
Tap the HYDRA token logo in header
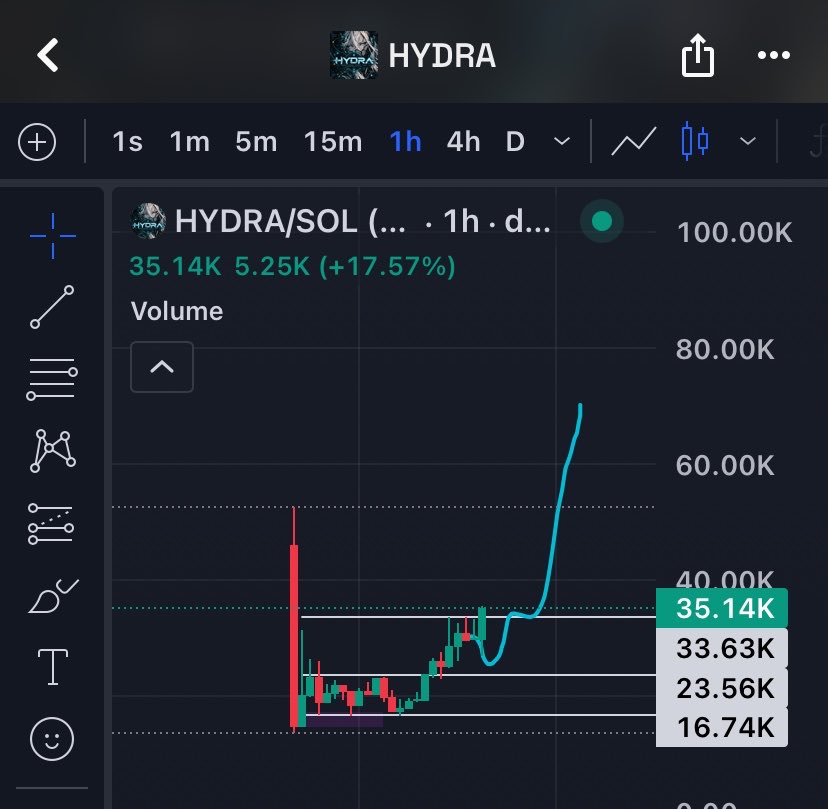(353, 55)
